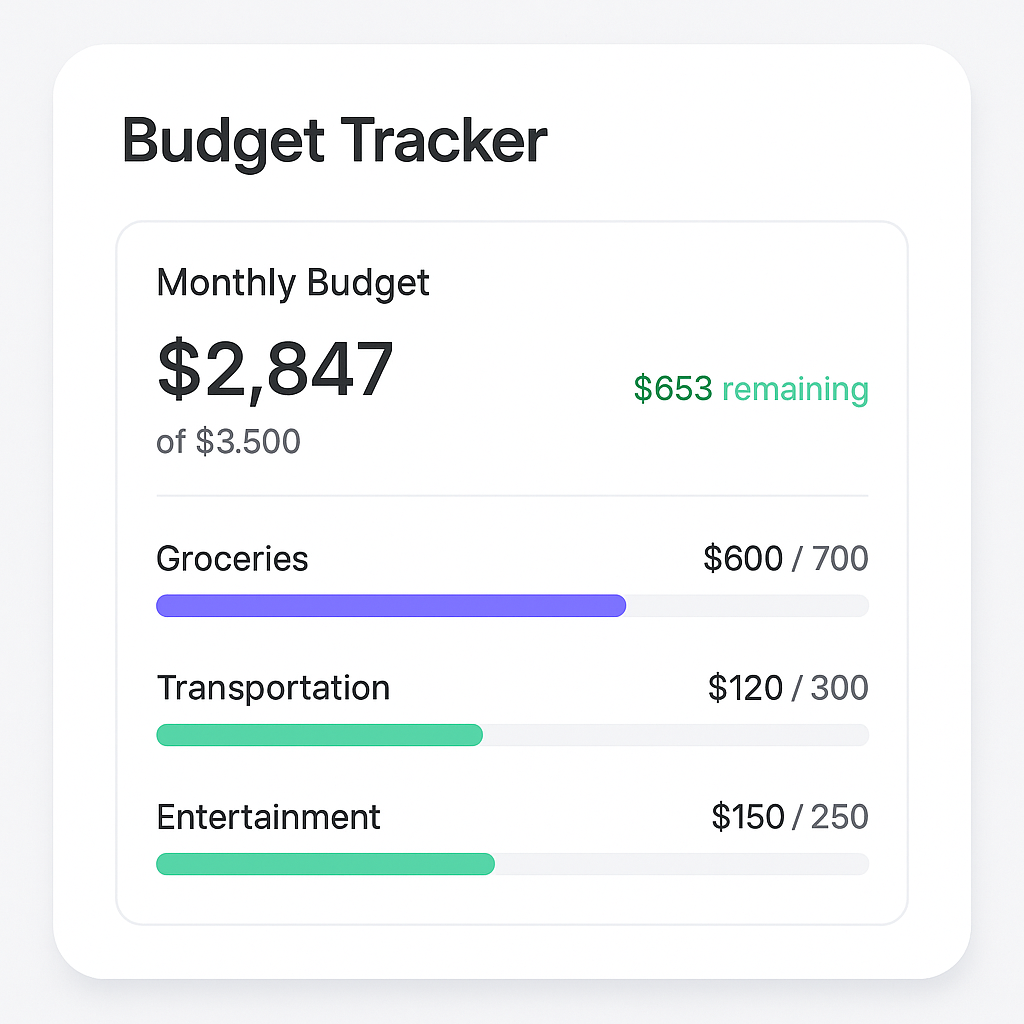This screenshot has height=1024, width=1024.
Task: Click the green Transportation progress bar
Action: (319, 735)
